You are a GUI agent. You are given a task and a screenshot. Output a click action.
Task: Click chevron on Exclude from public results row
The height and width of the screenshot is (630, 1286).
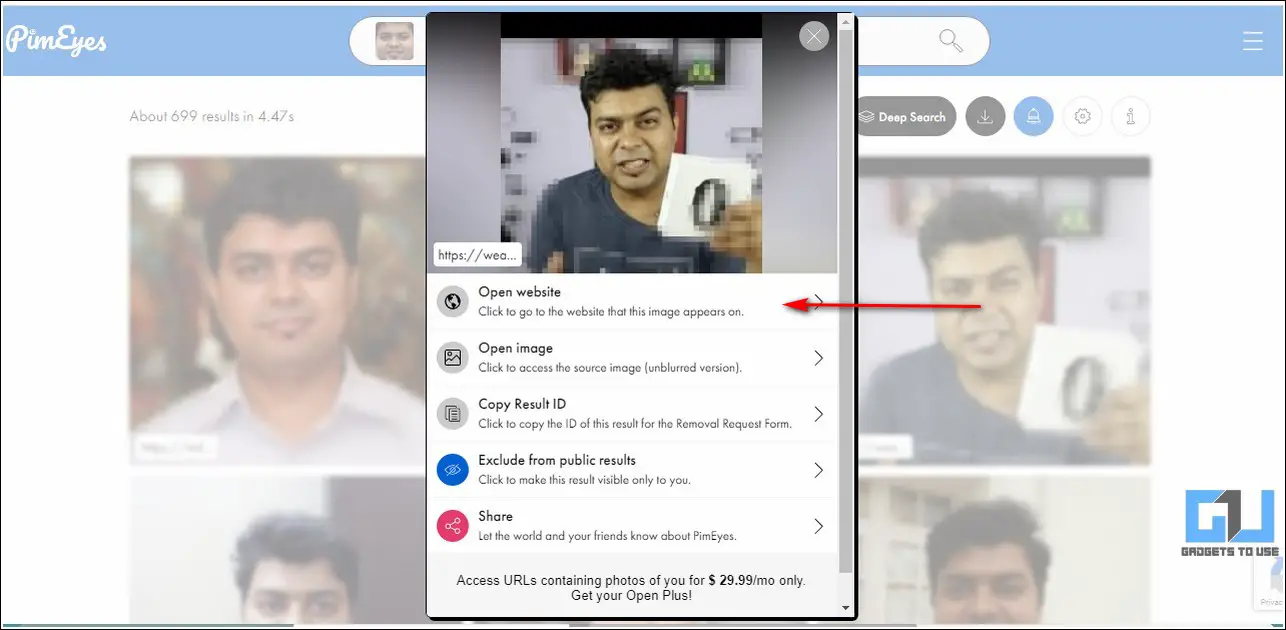click(818, 470)
